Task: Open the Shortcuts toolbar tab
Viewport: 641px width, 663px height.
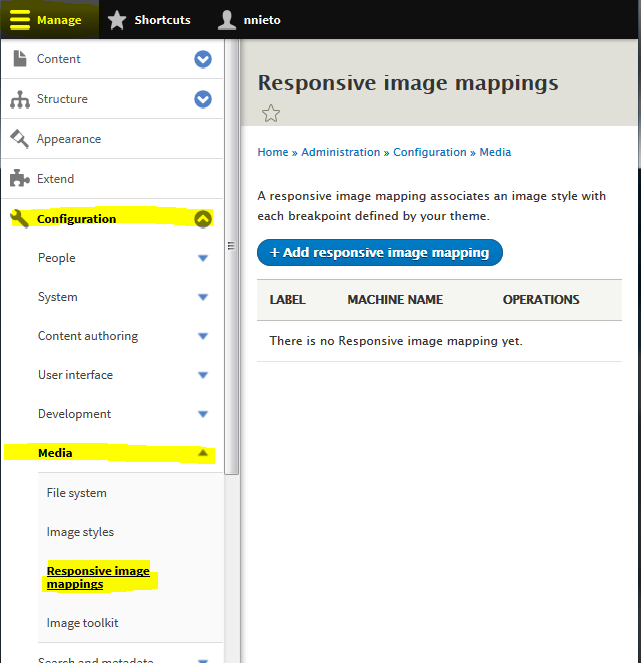Action: click(149, 20)
